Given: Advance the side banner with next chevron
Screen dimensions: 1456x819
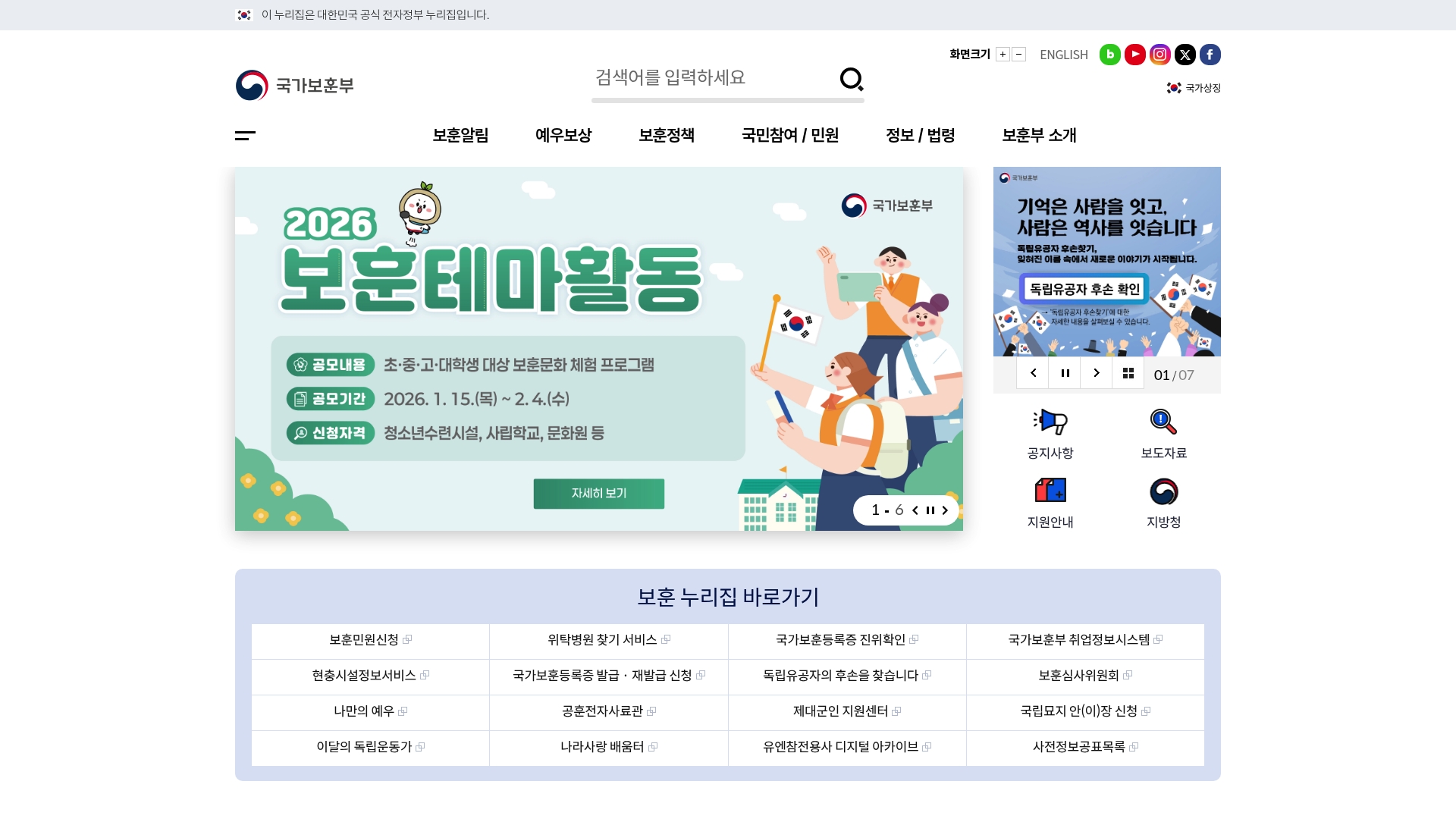Looking at the screenshot, I should [x=1097, y=372].
